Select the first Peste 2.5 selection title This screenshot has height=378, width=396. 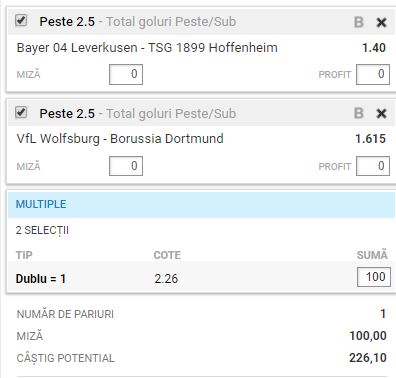pos(67,22)
